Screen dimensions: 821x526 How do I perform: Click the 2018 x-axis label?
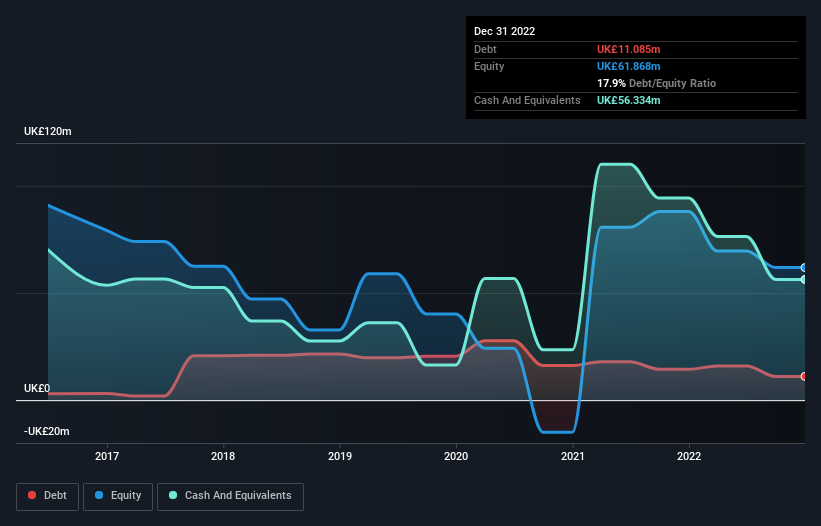point(223,456)
